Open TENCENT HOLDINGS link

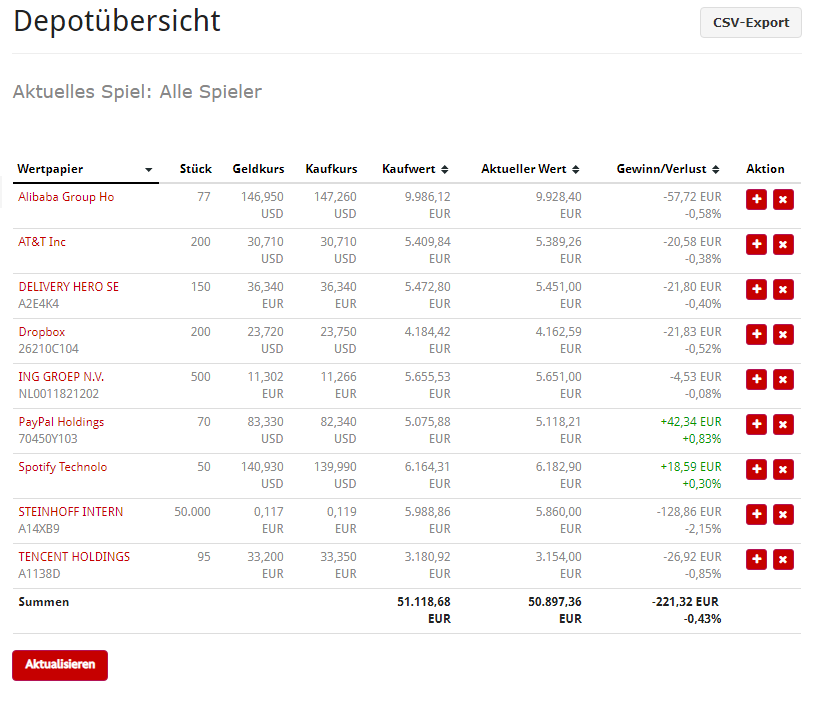pos(74,557)
